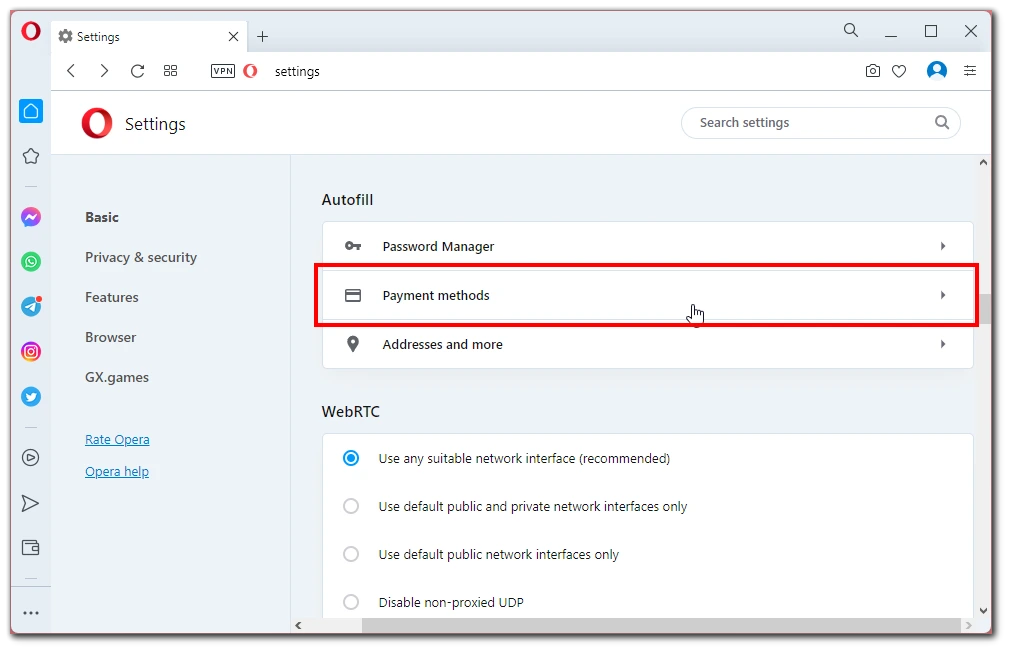Viewport: 1010px width, 652px height.
Task: Select default public network interfaces only radio
Action: [351, 554]
